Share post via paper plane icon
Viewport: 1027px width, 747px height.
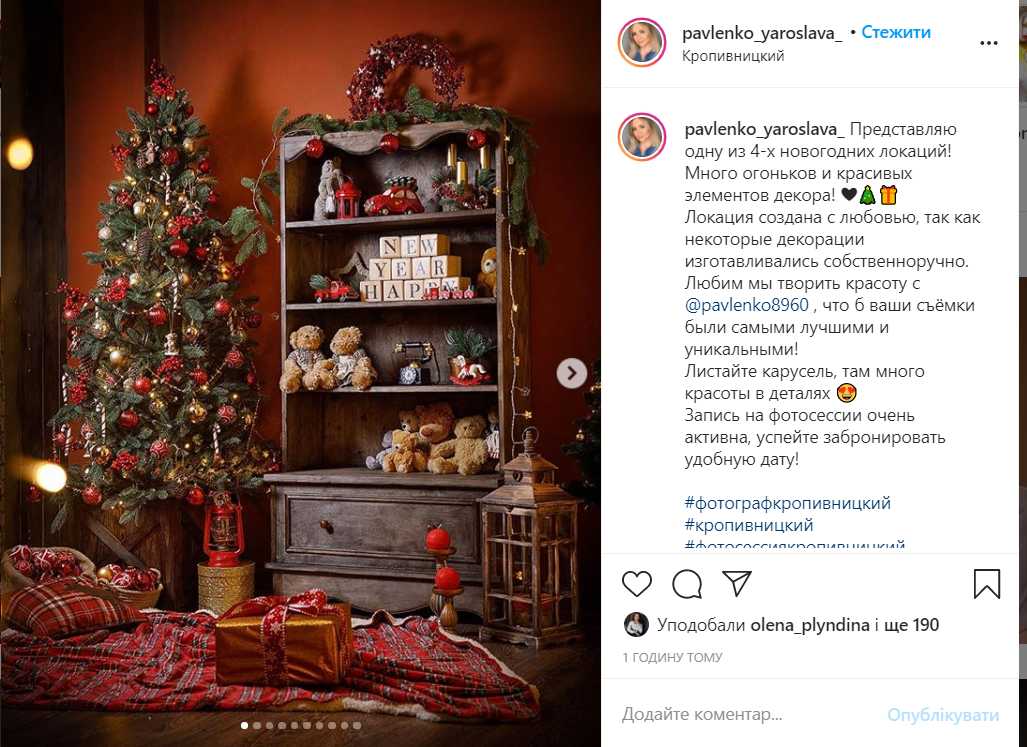[737, 583]
